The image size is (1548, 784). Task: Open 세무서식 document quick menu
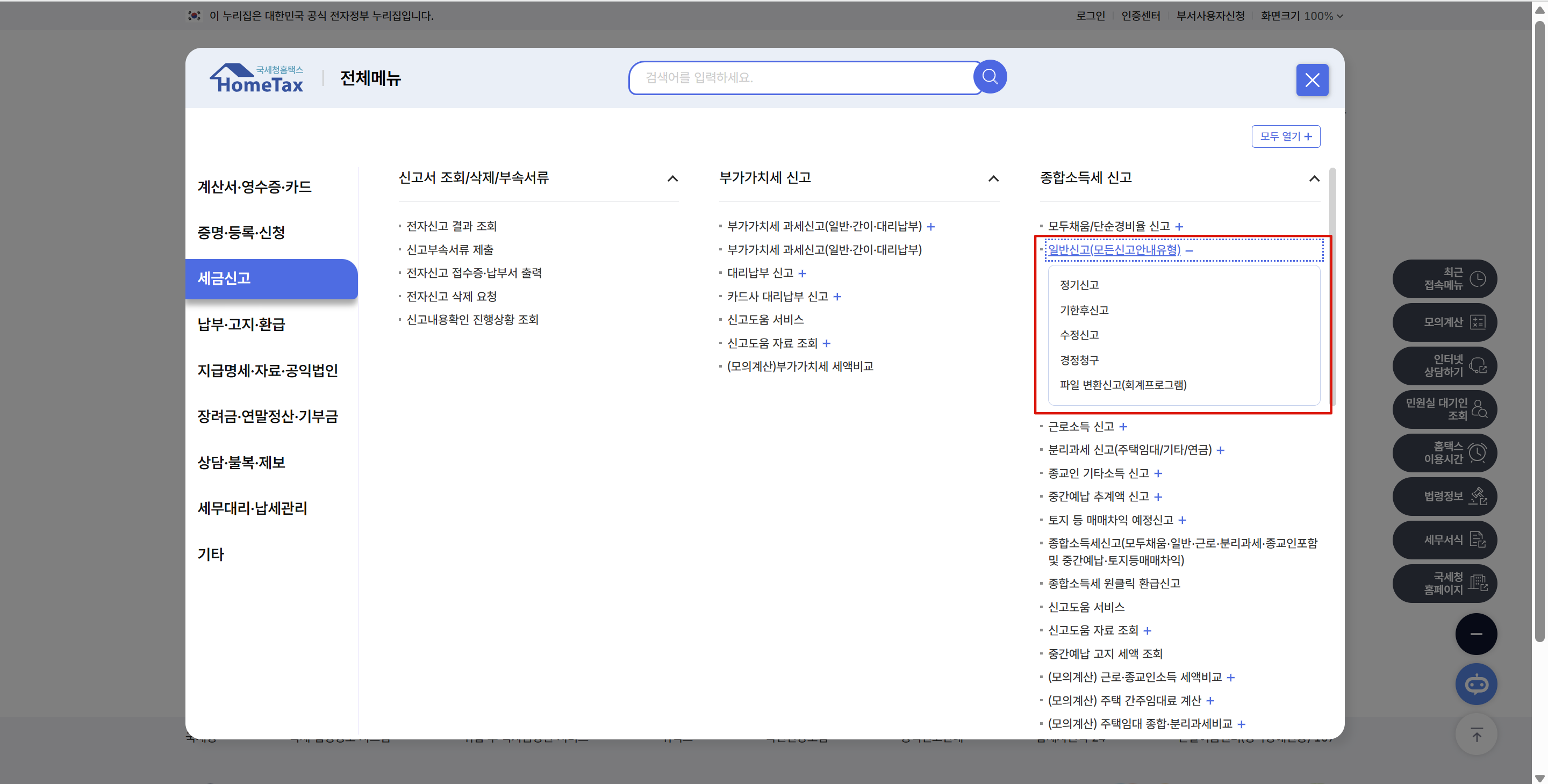click(x=1444, y=540)
